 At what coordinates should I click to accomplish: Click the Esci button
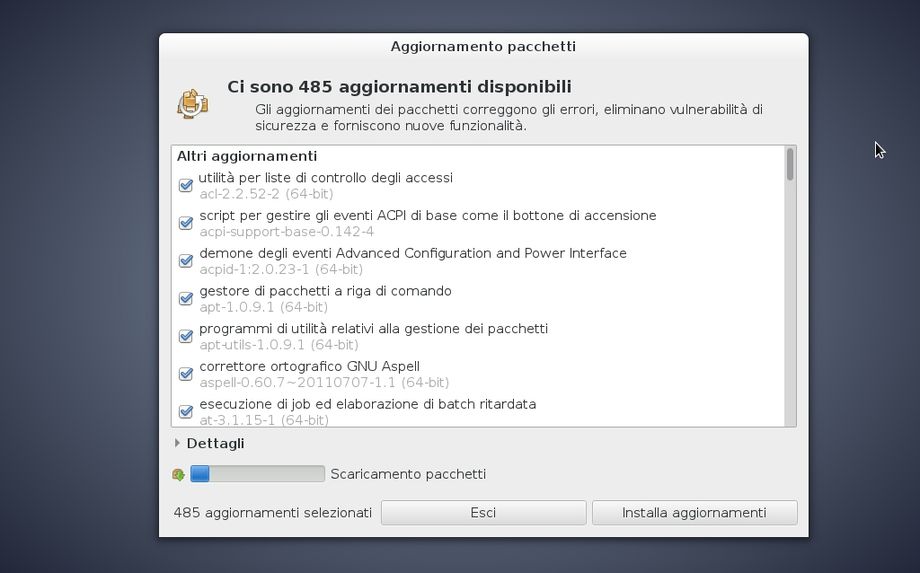tap(483, 513)
